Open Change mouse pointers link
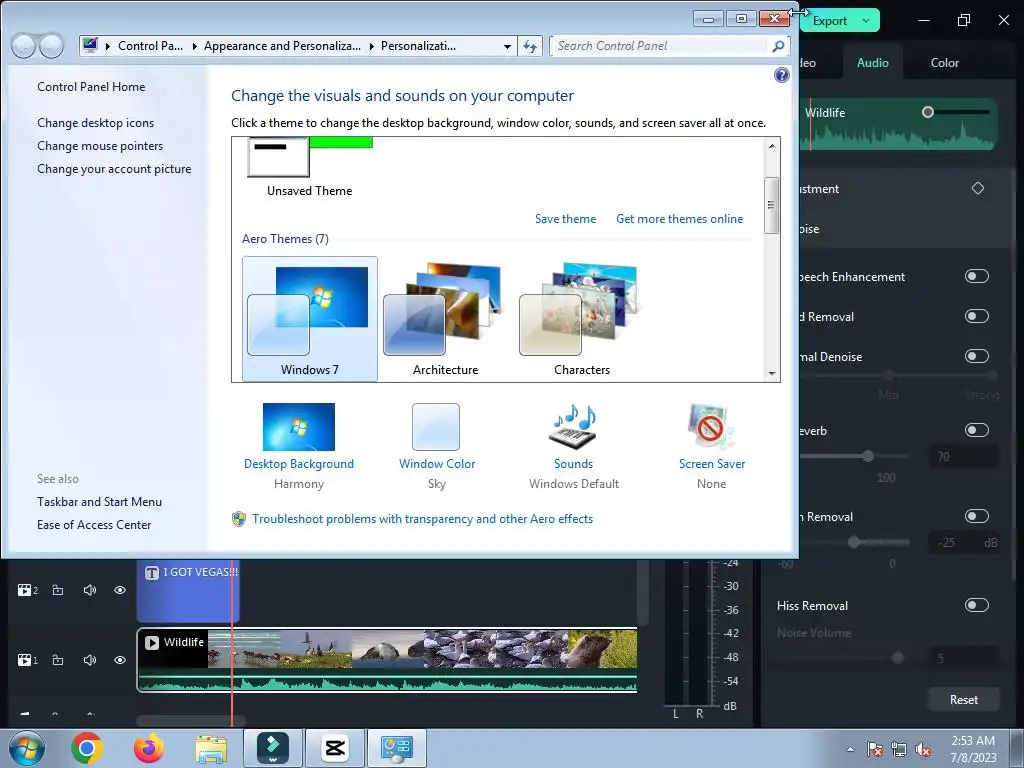Image resolution: width=1024 pixels, height=768 pixels. click(100, 146)
